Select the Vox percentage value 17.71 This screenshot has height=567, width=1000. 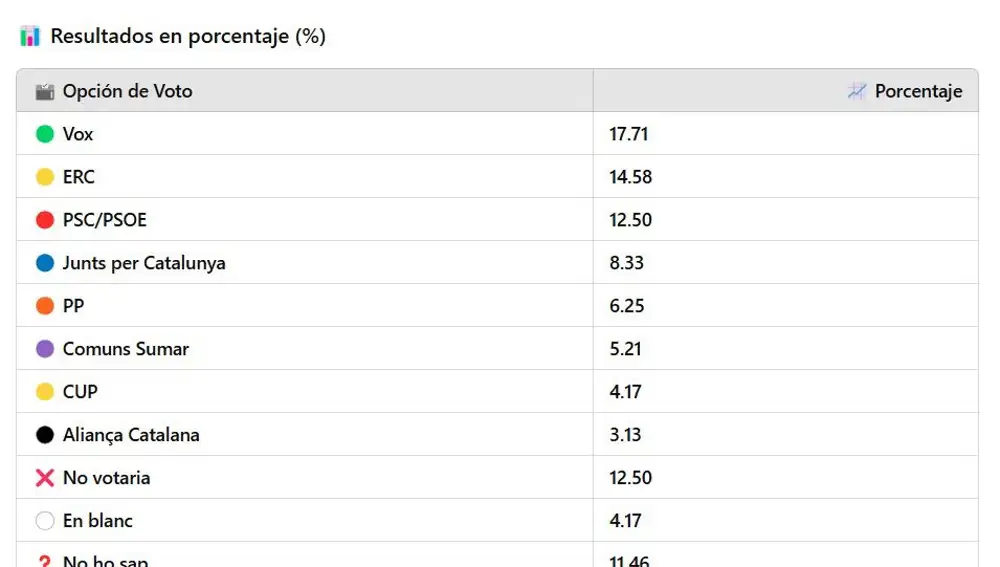click(x=629, y=134)
